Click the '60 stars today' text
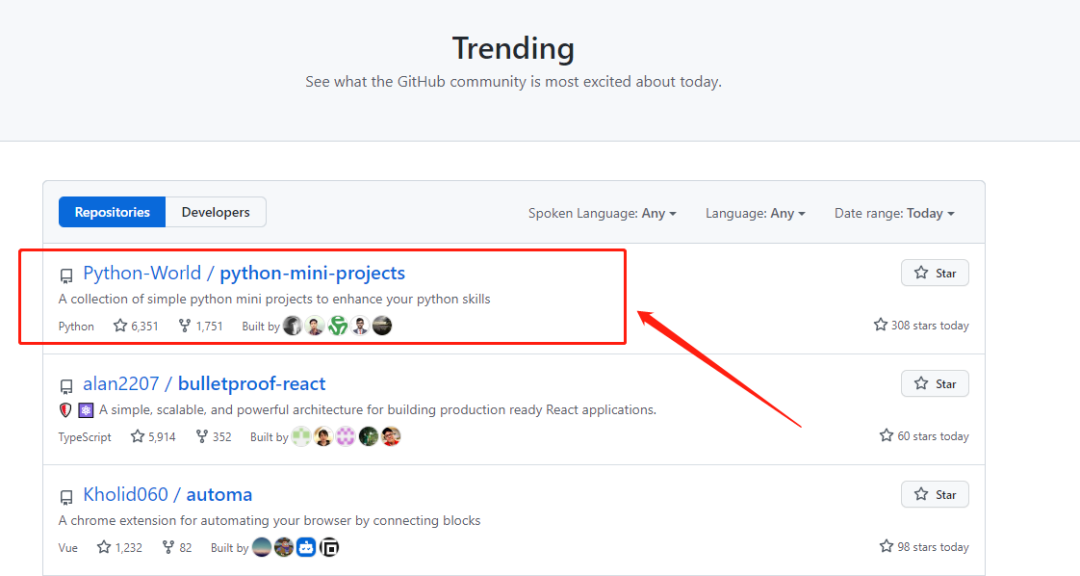This screenshot has height=576, width=1080. pyautogui.click(x=924, y=436)
